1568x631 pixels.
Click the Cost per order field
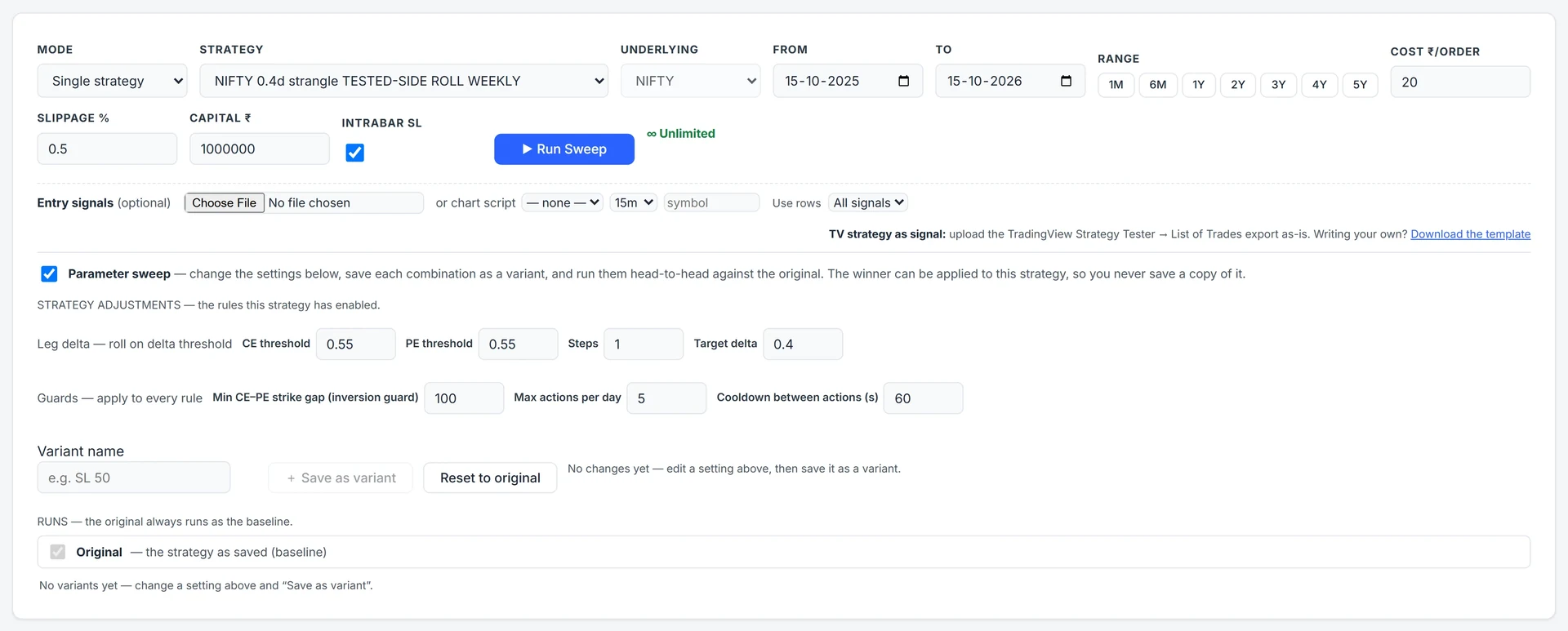tap(1460, 82)
